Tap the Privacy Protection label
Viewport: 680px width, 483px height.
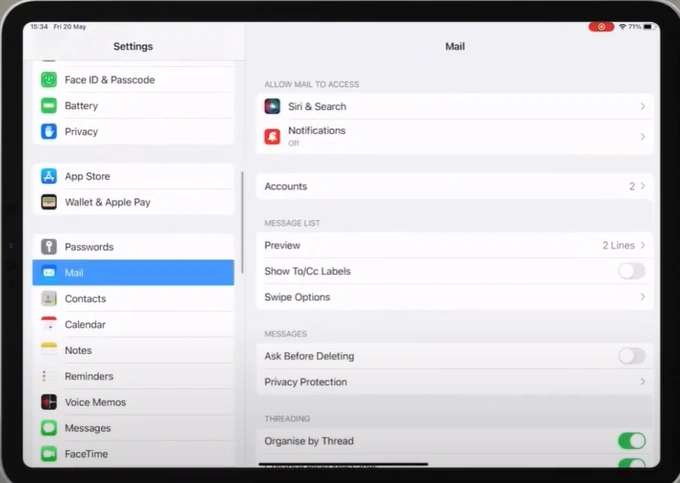point(306,382)
